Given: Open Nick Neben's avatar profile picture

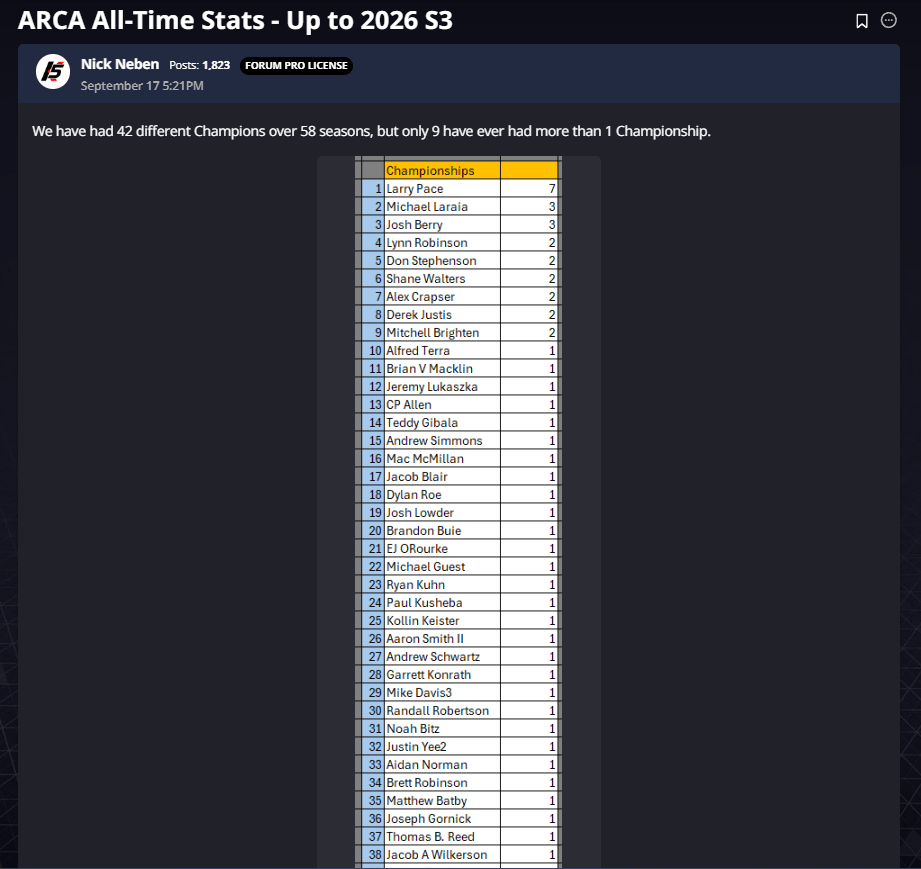Looking at the screenshot, I should (x=53, y=72).
